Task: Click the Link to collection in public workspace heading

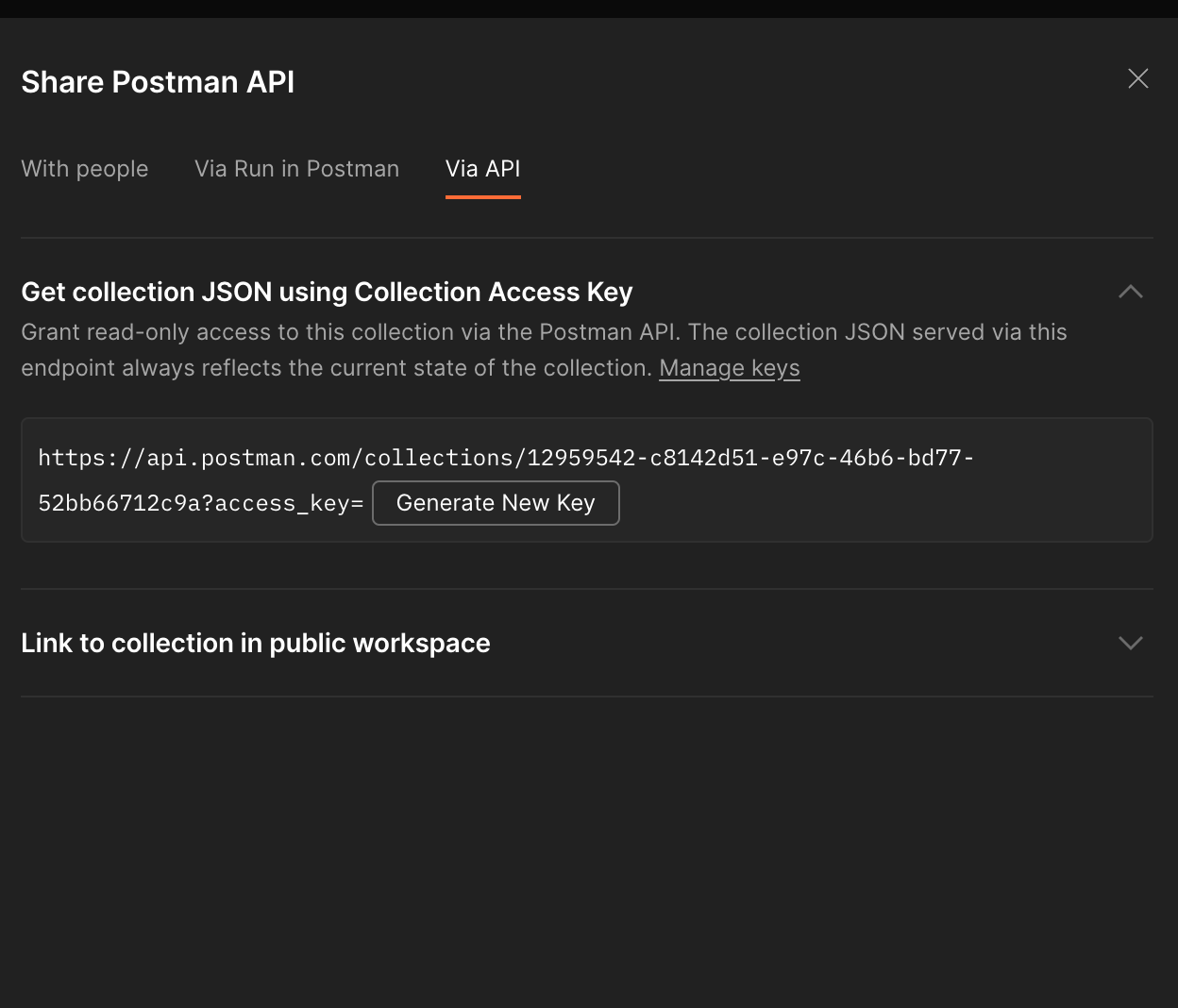Action: pyautogui.click(x=255, y=643)
